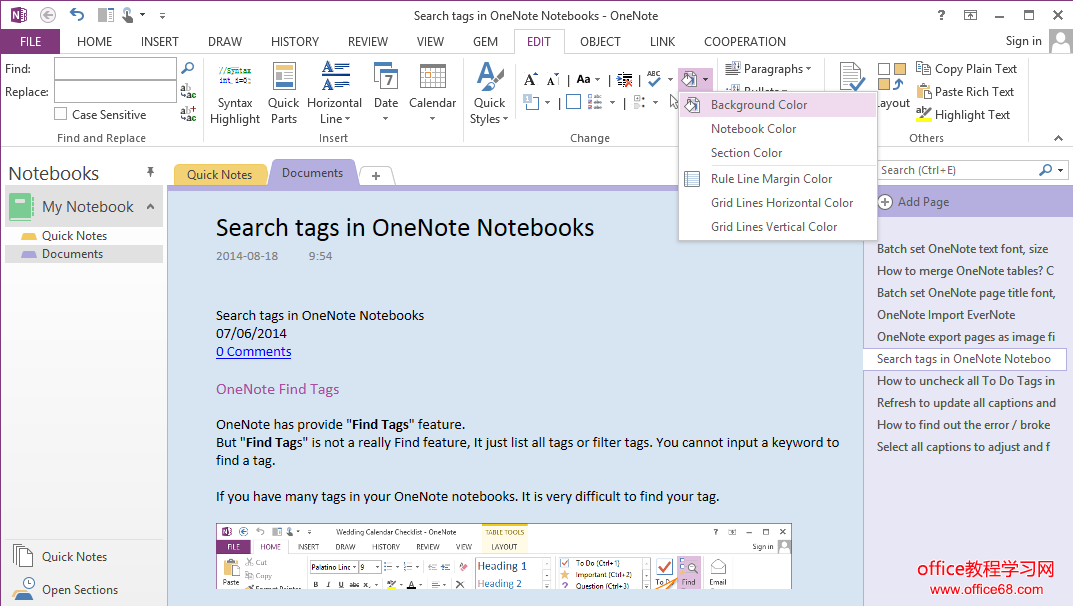
Task: Click into the Replace text field
Action: pyautogui.click(x=115, y=92)
